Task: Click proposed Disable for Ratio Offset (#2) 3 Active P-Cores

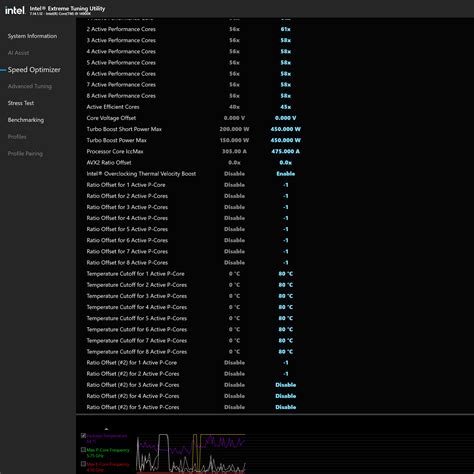Action: (x=285, y=385)
